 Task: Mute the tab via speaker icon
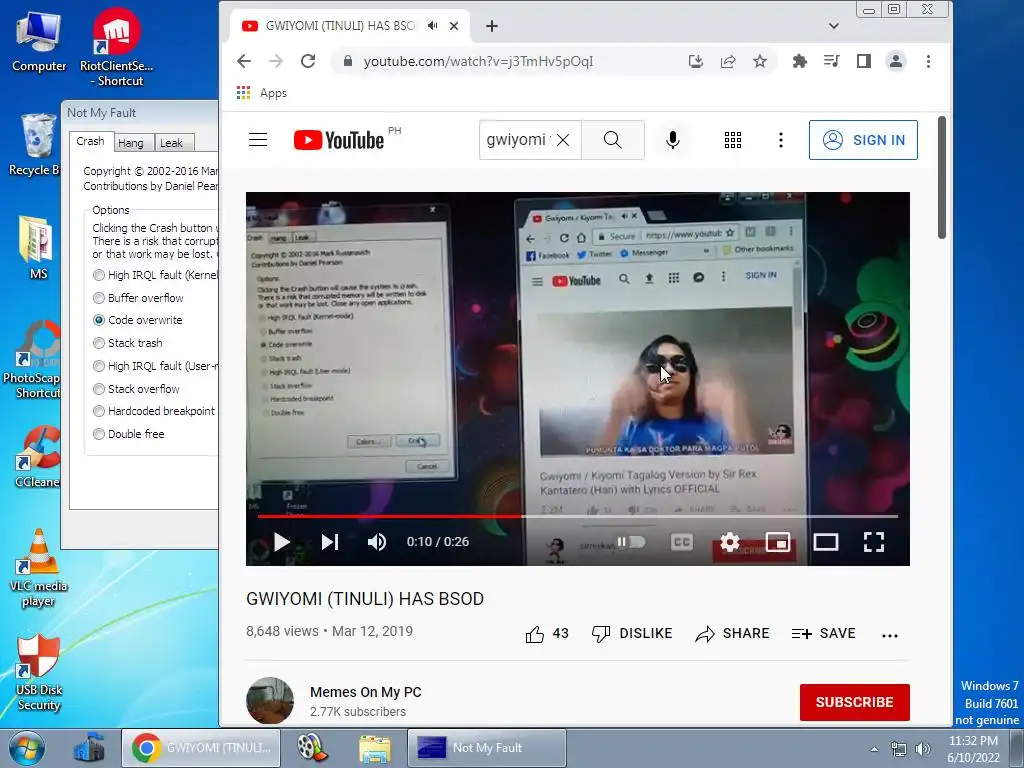click(x=432, y=26)
